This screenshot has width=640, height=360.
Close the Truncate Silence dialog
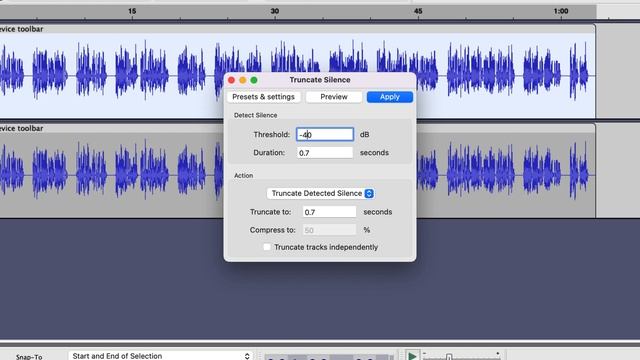[231, 80]
